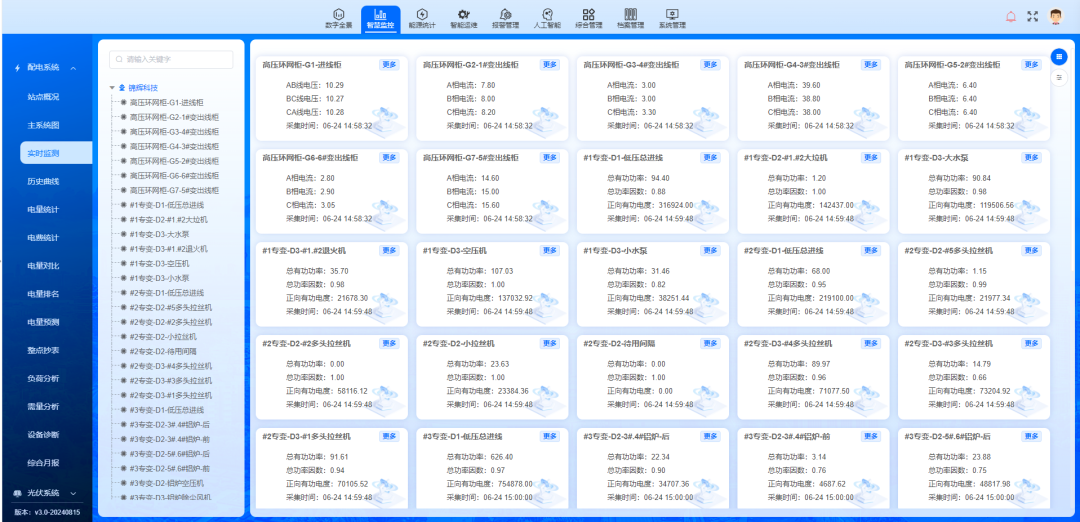The width and height of the screenshot is (1080, 522).
Task: Open 电费统计 in the sidebar
Action: click(43, 238)
